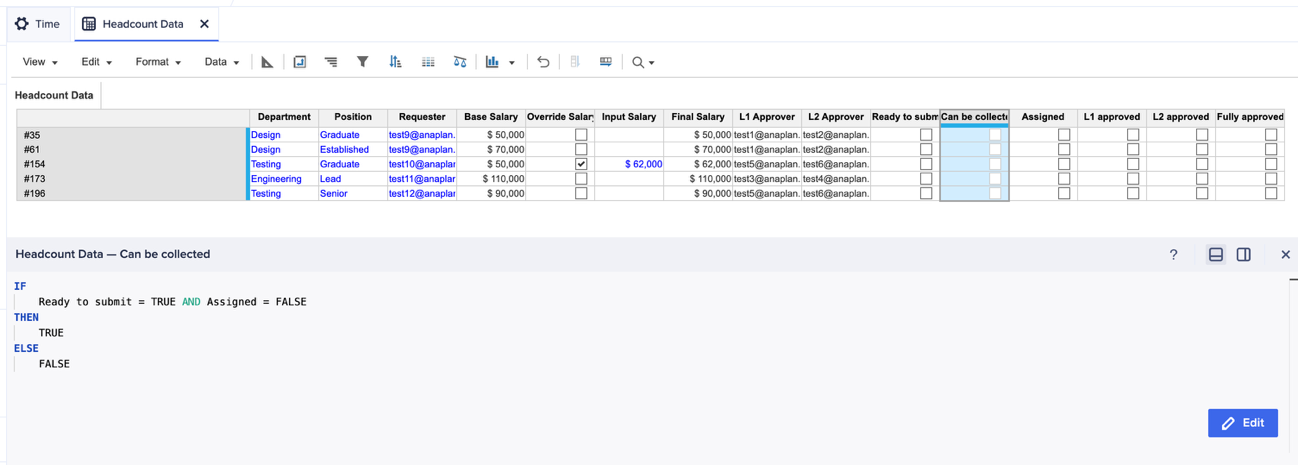Viewport: 1298px width, 465px height.
Task: Click the Design link in row #35
Action: click(x=266, y=135)
